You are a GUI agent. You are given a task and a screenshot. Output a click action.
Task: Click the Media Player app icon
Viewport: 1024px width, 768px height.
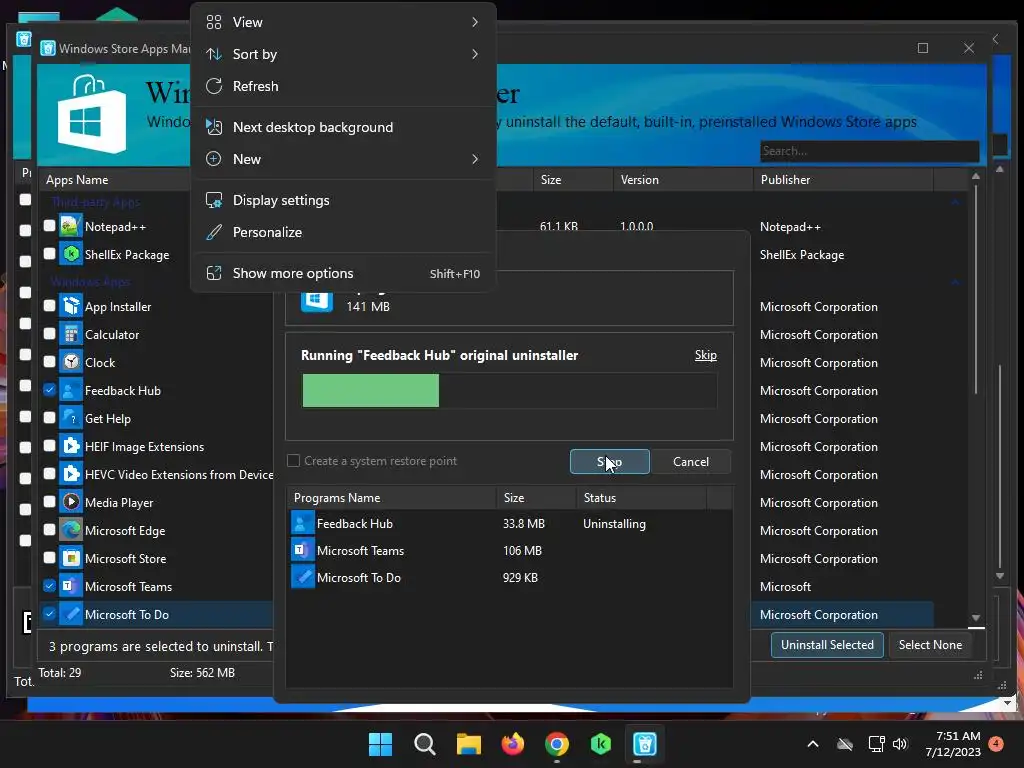click(71, 502)
